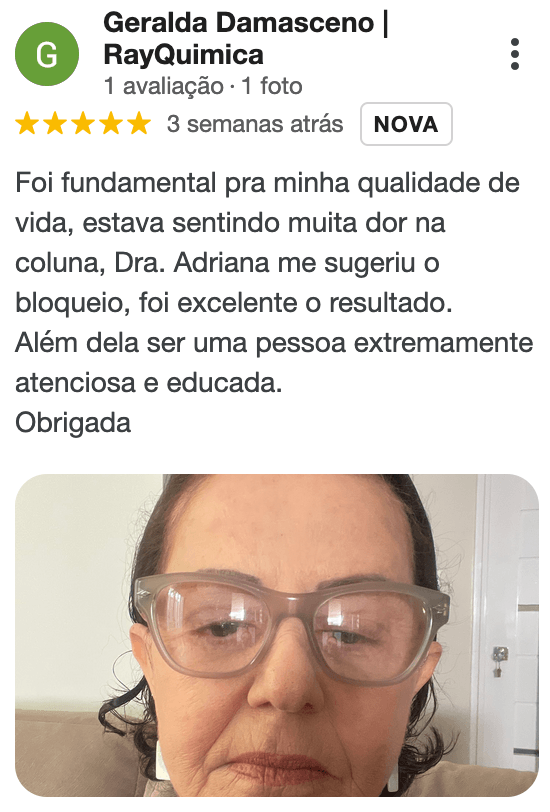The height and width of the screenshot is (812, 550).
Task: Click the fourth yellow rating star
Action: click(111, 124)
